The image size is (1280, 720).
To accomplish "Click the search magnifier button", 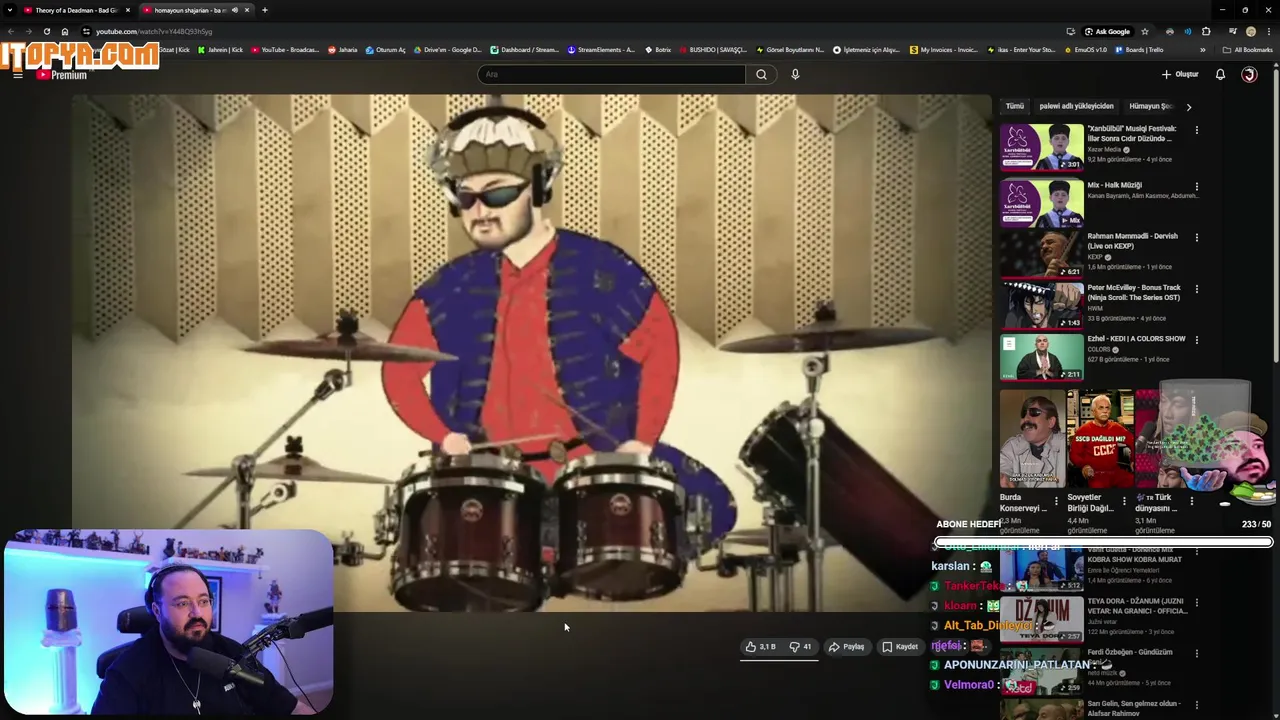I will point(761,74).
